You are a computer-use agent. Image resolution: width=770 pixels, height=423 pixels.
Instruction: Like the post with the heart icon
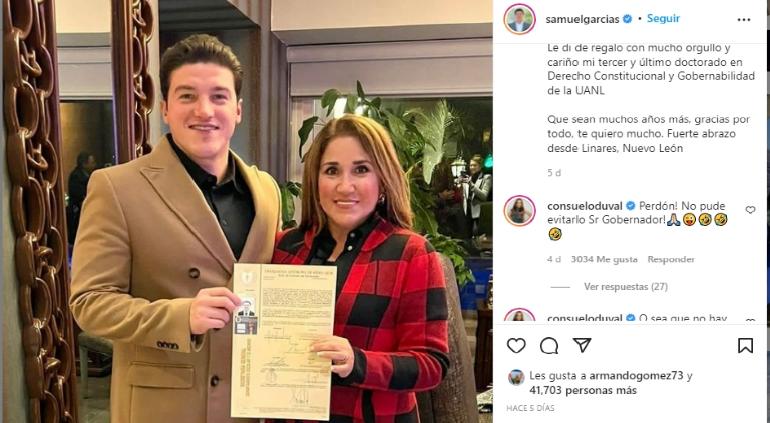(516, 346)
